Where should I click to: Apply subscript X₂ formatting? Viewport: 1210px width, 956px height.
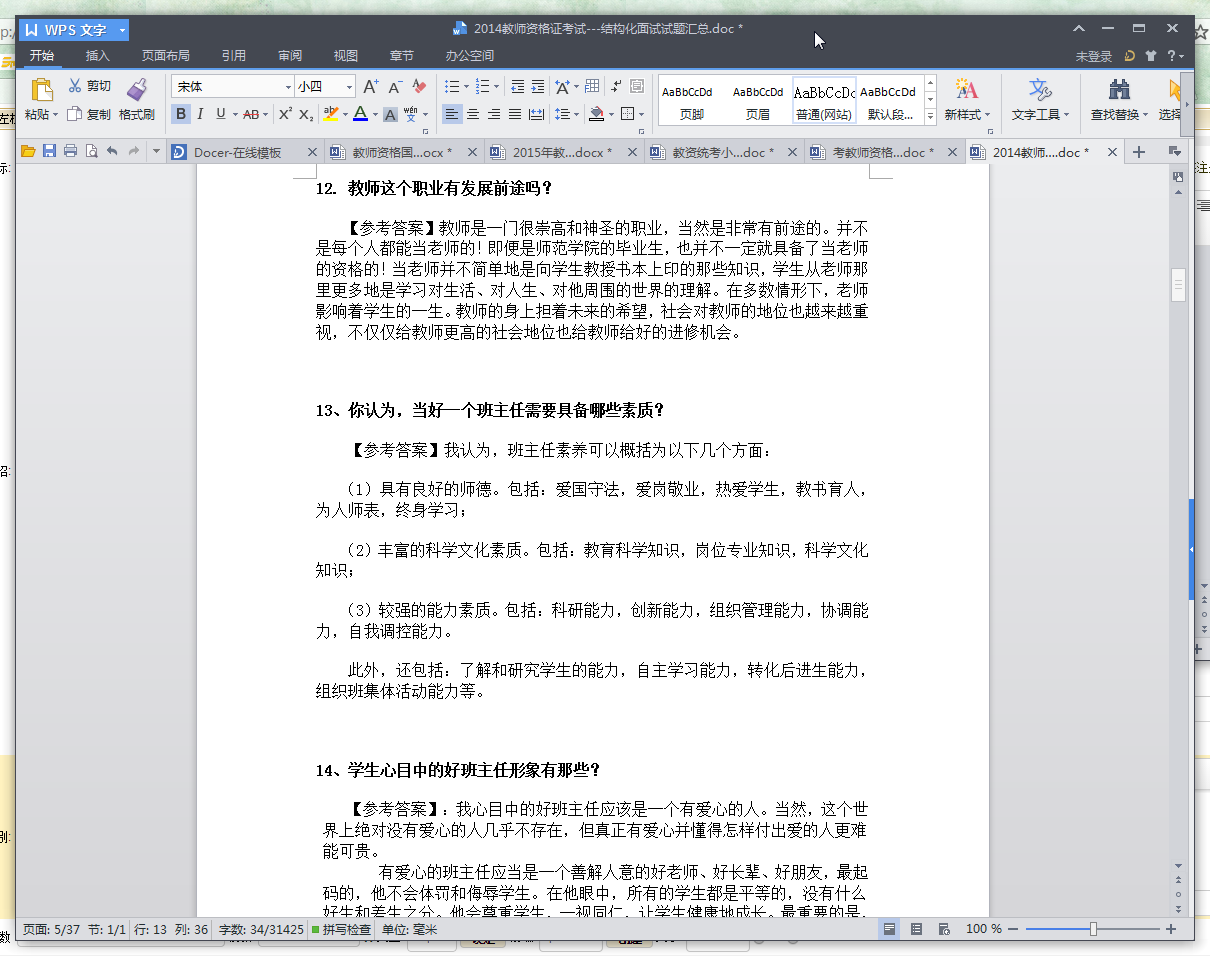pyautogui.click(x=306, y=114)
